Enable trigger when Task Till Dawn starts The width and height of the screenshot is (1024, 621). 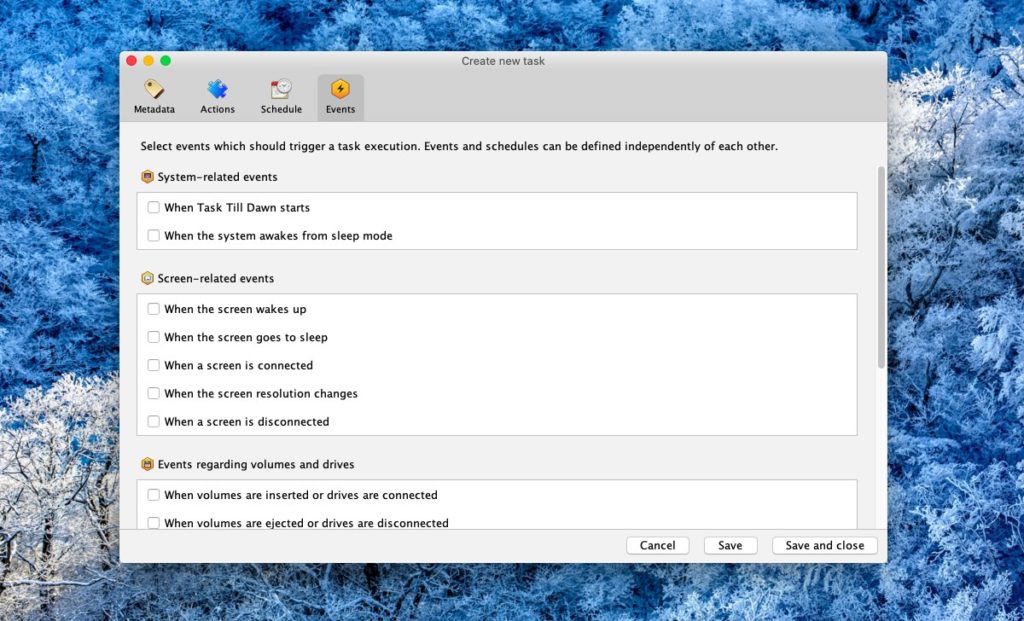pos(153,207)
